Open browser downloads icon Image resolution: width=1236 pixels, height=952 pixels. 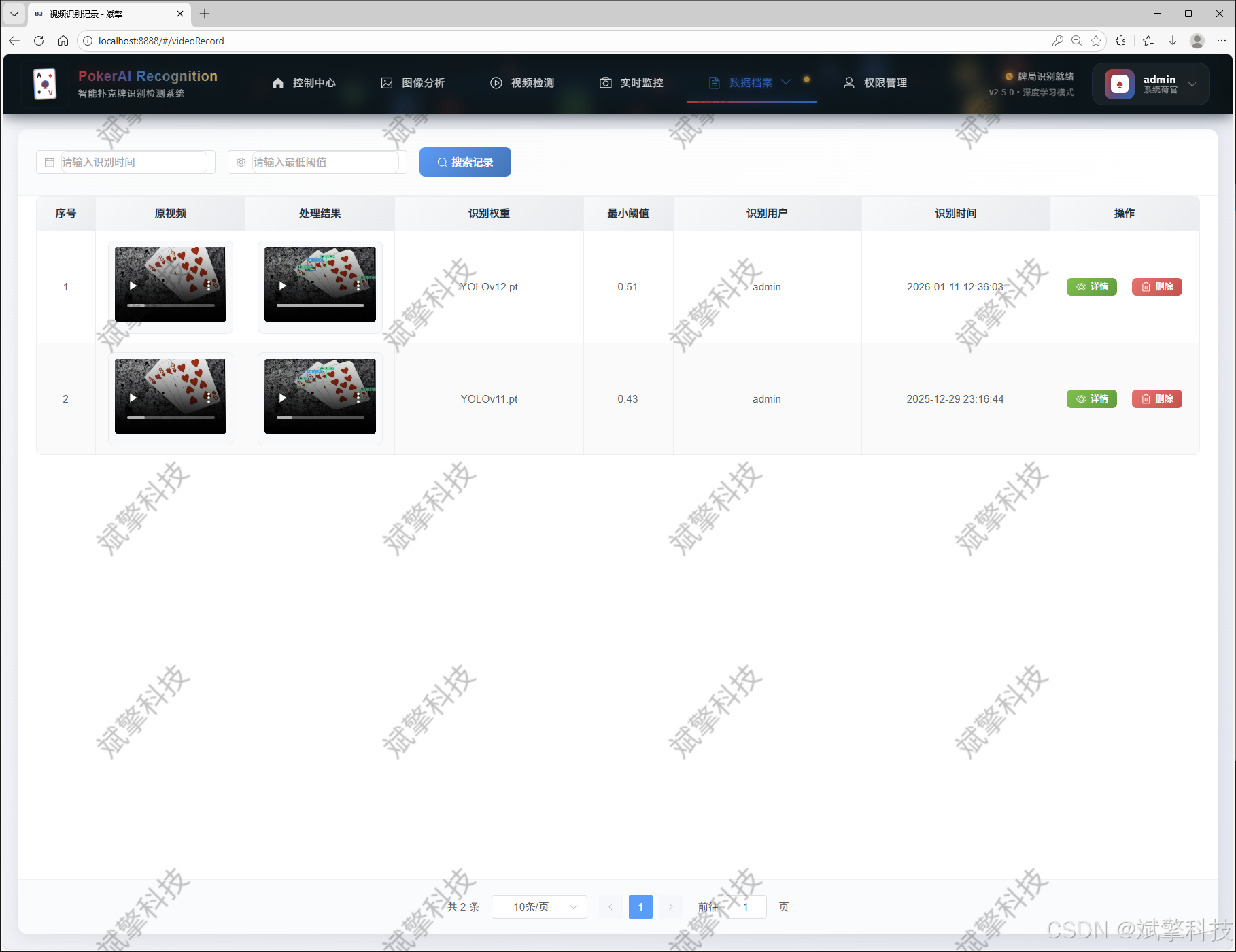click(x=1173, y=41)
